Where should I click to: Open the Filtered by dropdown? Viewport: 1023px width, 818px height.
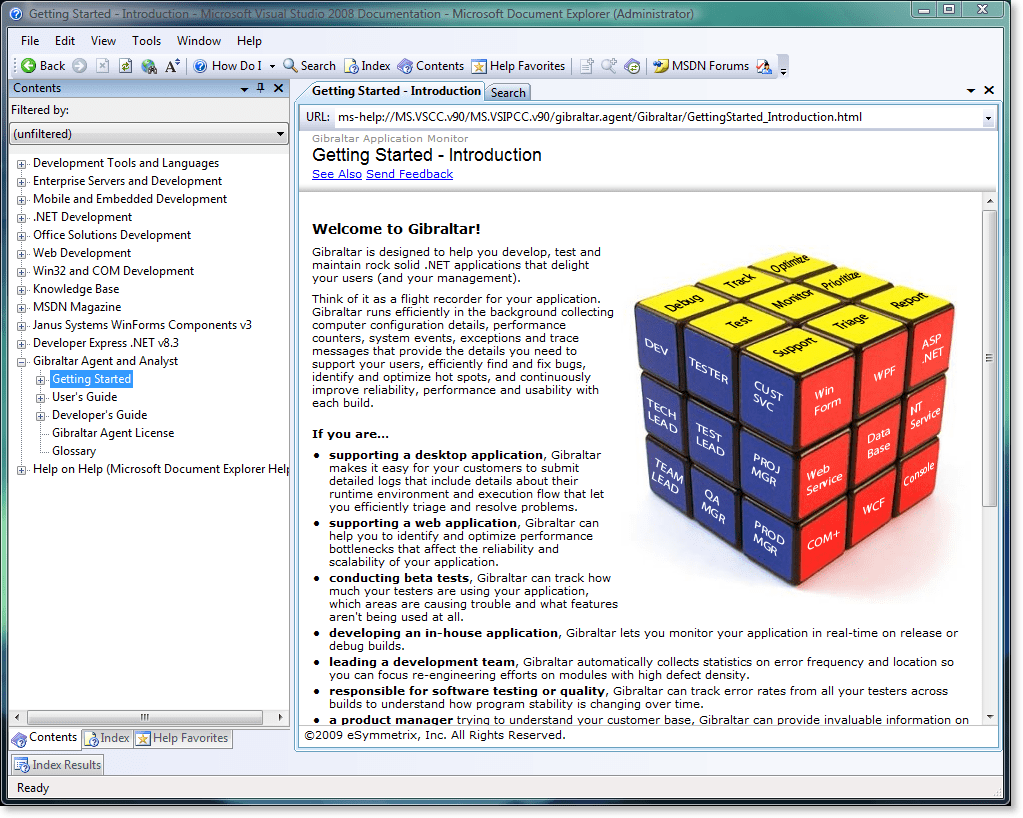[x=149, y=134]
